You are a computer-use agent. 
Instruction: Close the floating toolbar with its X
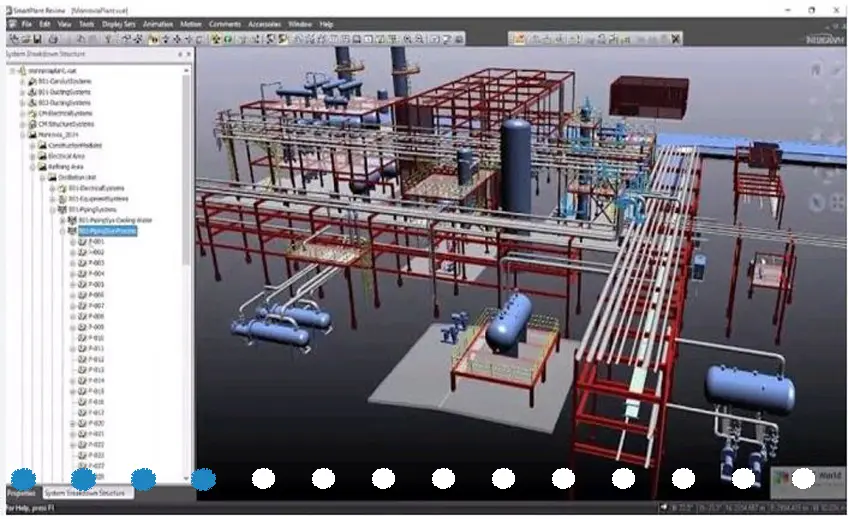[675, 39]
